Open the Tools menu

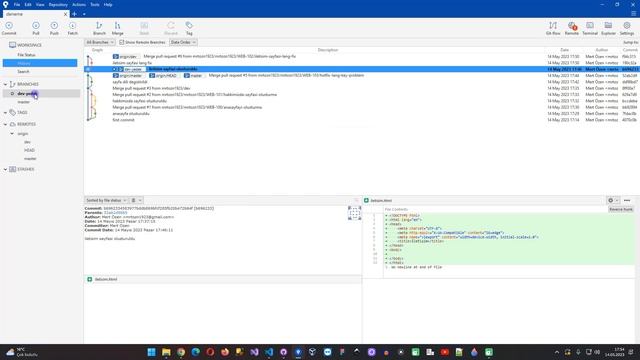point(95,4)
